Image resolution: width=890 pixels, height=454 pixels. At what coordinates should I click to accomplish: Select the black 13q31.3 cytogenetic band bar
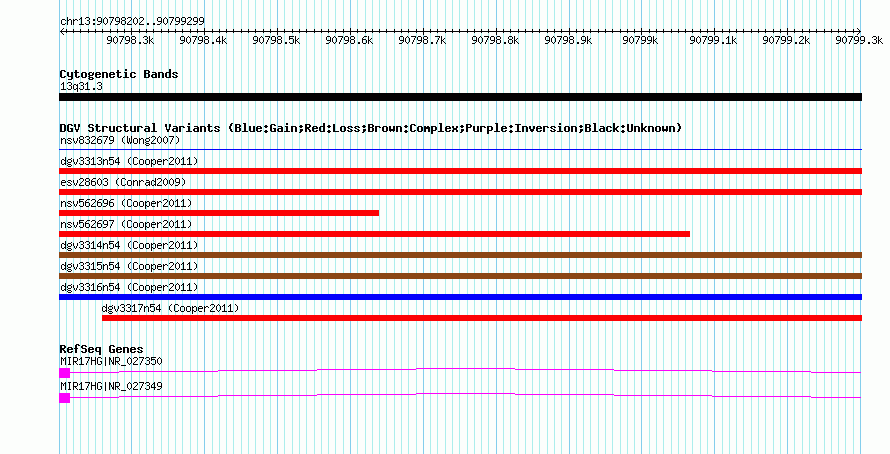460,97
